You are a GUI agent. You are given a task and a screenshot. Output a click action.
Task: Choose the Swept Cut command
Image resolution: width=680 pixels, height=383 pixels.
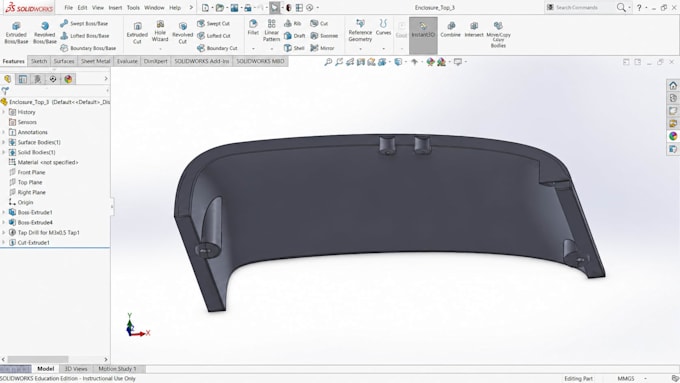[213, 23]
